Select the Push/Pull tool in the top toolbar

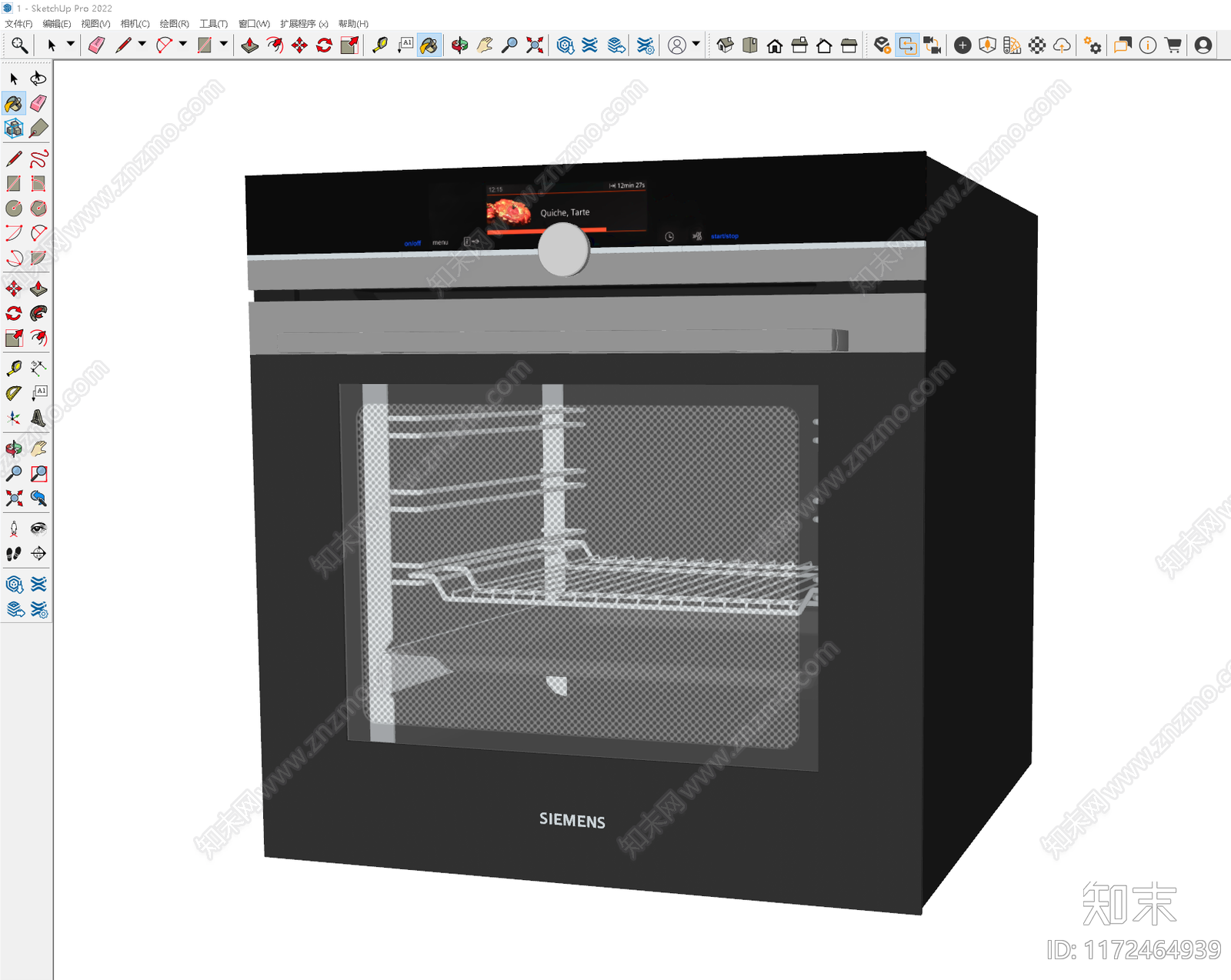click(x=249, y=45)
